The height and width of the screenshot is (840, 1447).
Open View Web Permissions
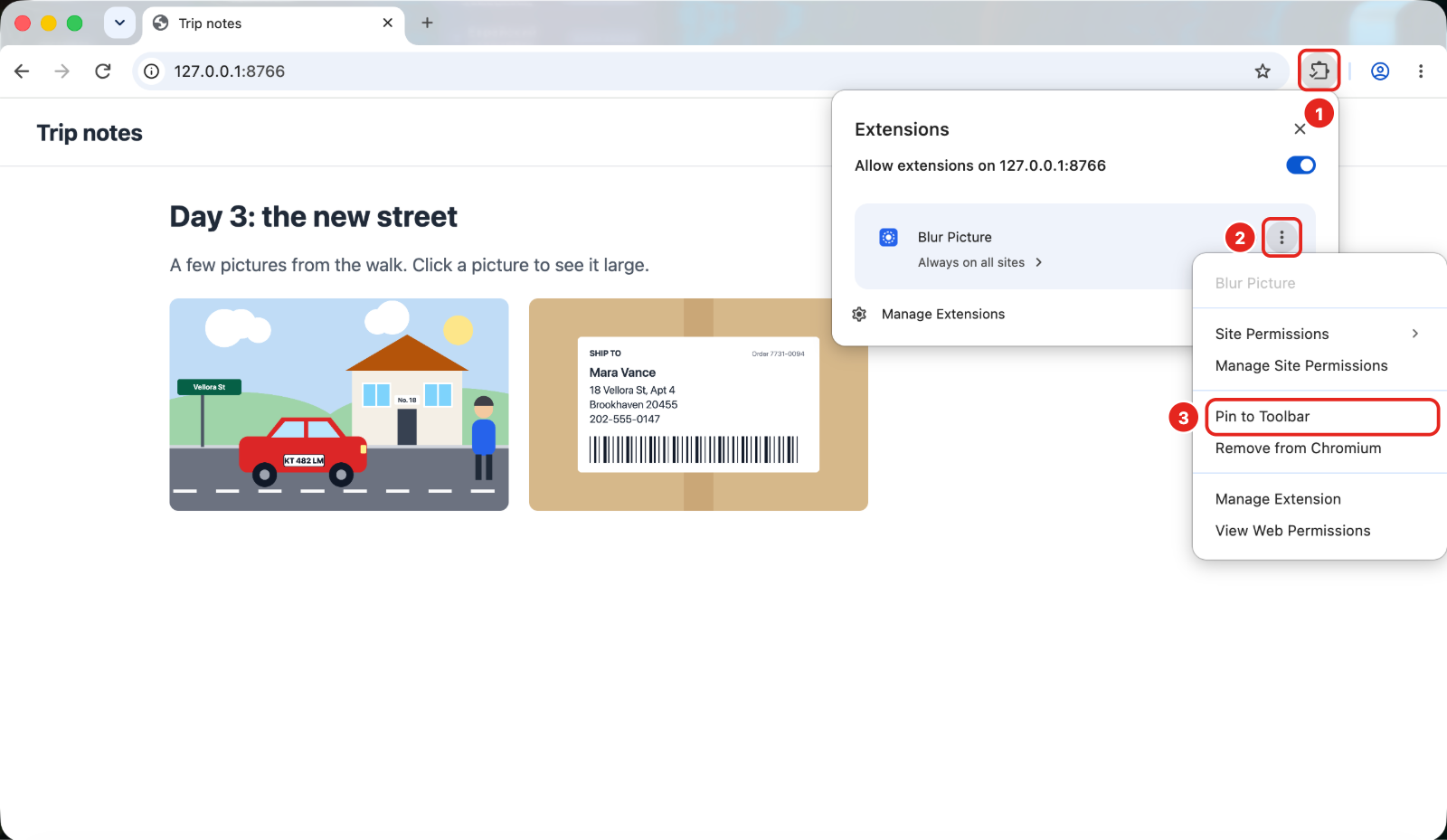tap(1318, 531)
